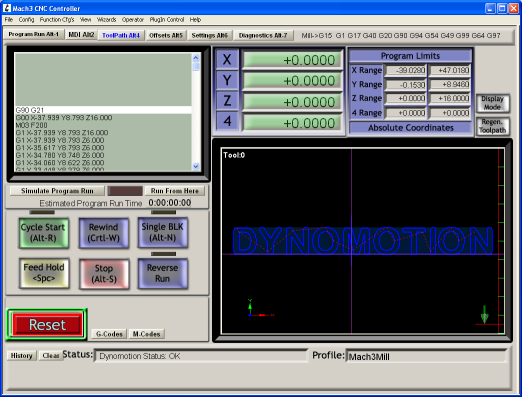522x397 pixels.
Task: Toggle Single BLK (Alt-N) mode
Action: click(x=163, y=232)
